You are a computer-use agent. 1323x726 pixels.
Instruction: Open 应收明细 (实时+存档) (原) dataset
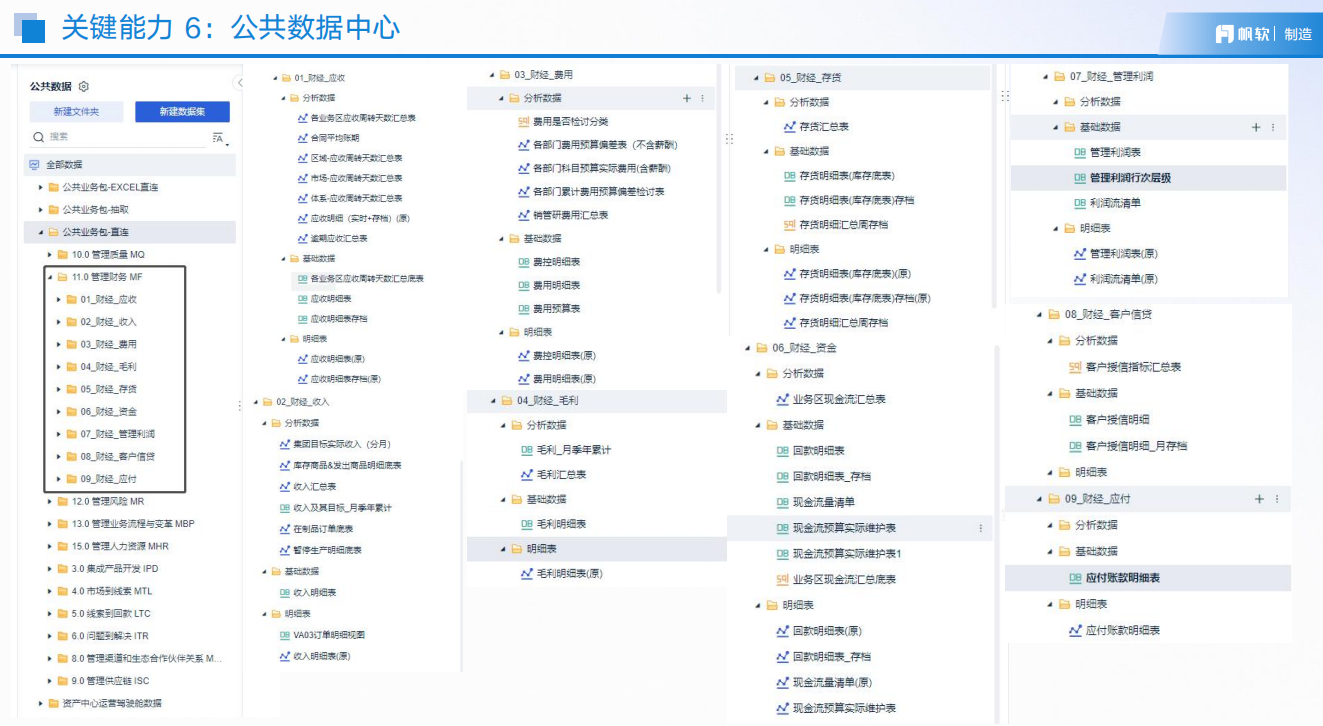[x=360, y=218]
